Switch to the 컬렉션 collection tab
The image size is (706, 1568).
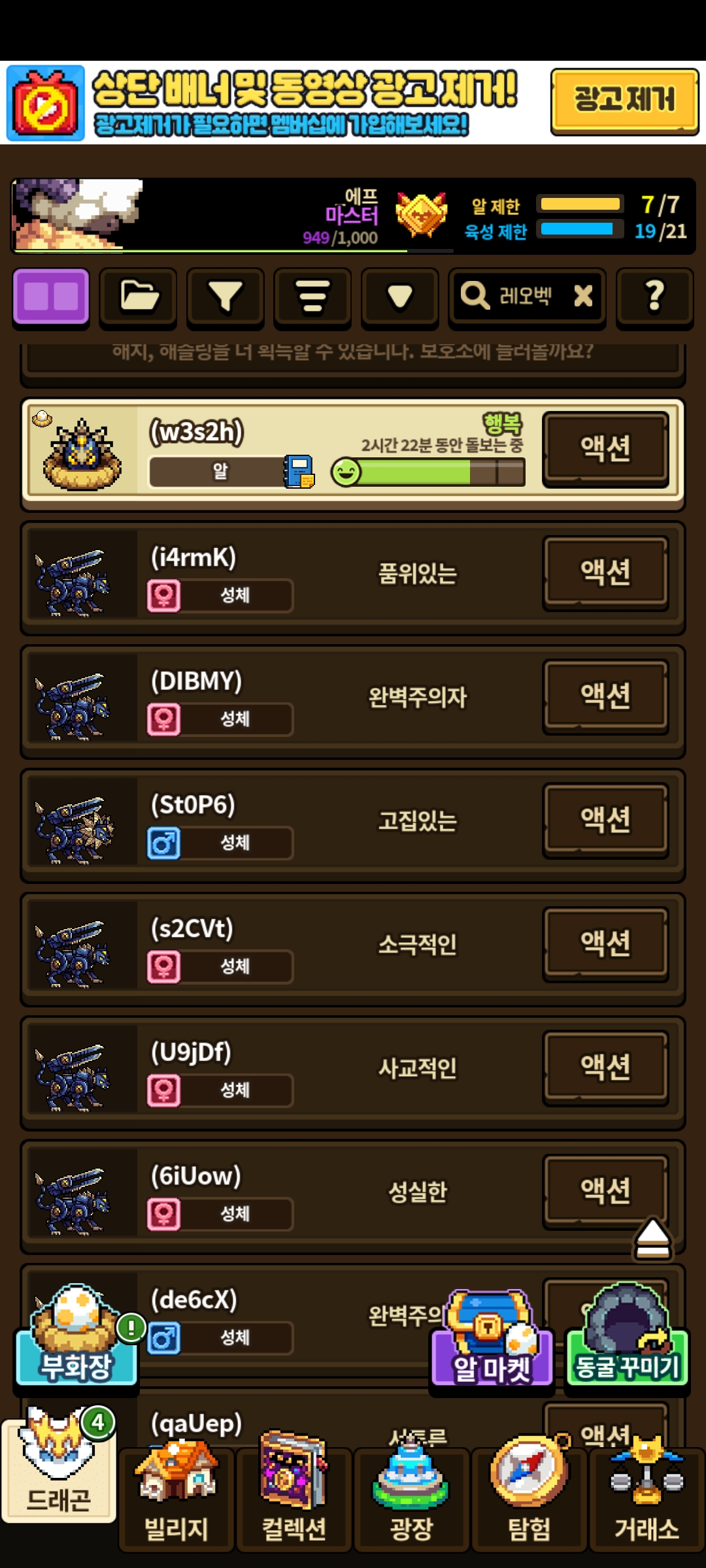pyautogui.click(x=294, y=1496)
